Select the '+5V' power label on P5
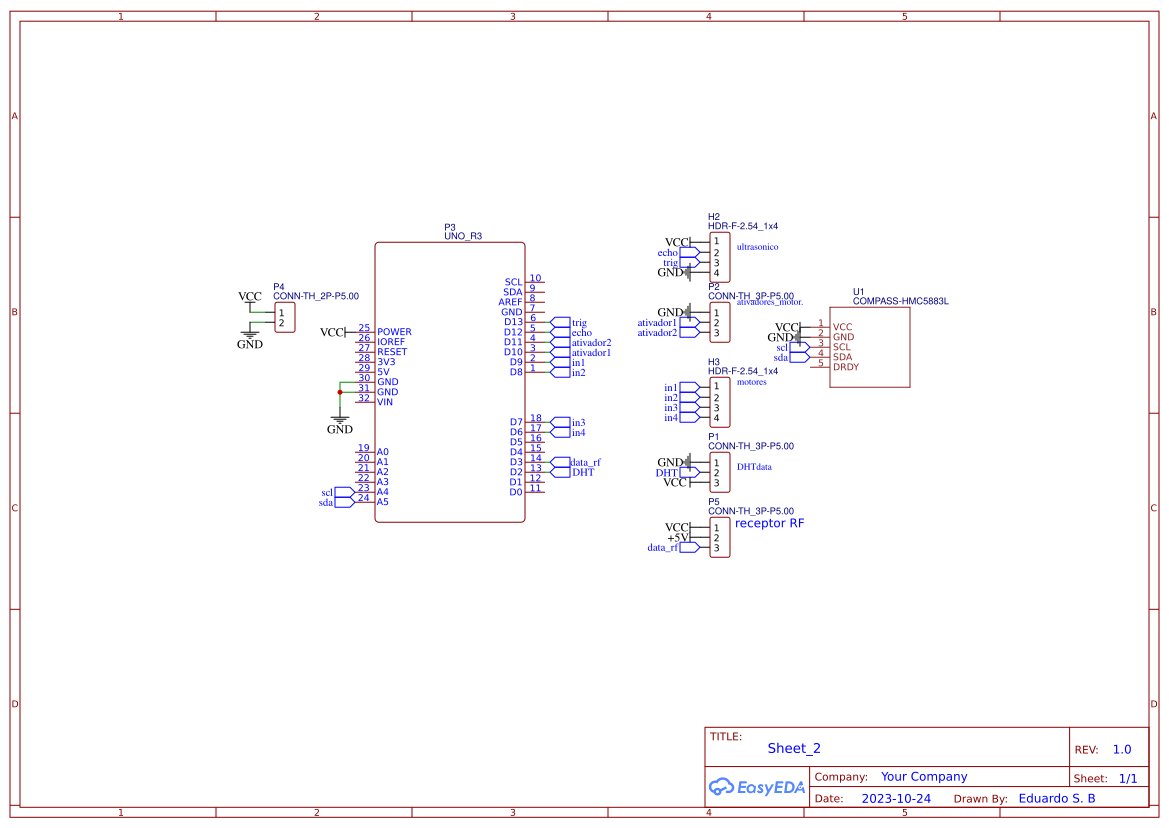Image resolution: width=1169 pixels, height=828 pixels. click(678, 537)
